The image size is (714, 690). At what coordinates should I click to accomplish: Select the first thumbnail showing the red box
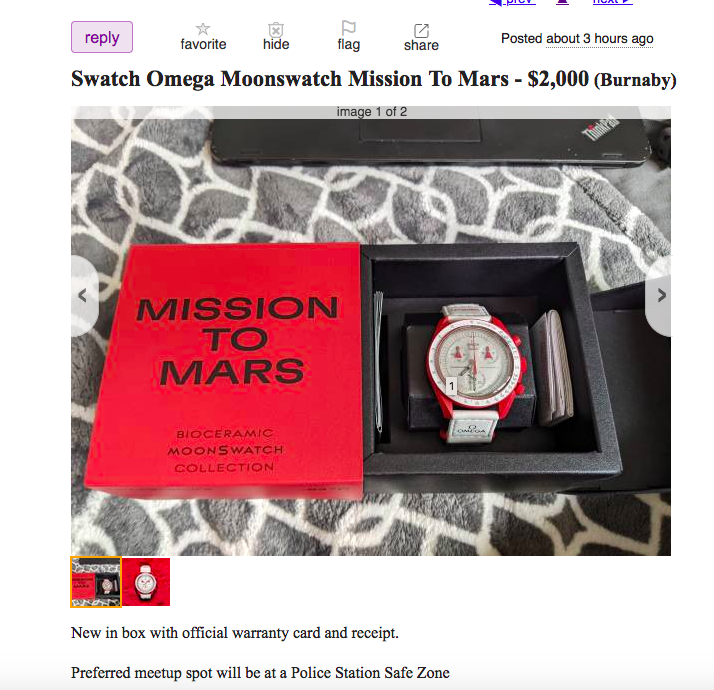click(x=96, y=582)
